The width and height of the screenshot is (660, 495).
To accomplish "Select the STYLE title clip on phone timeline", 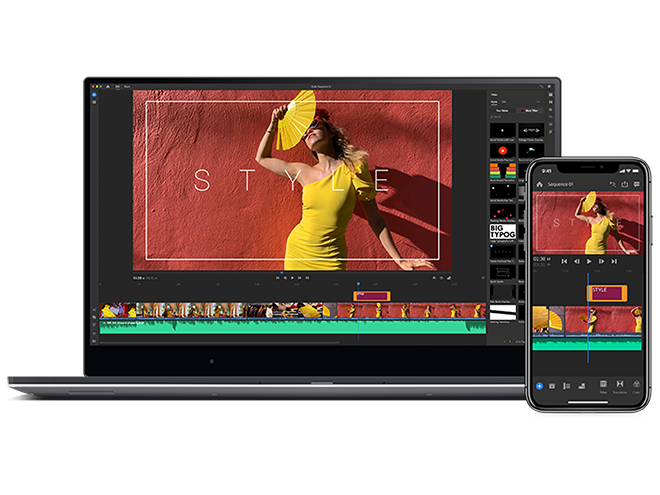I will click(606, 292).
